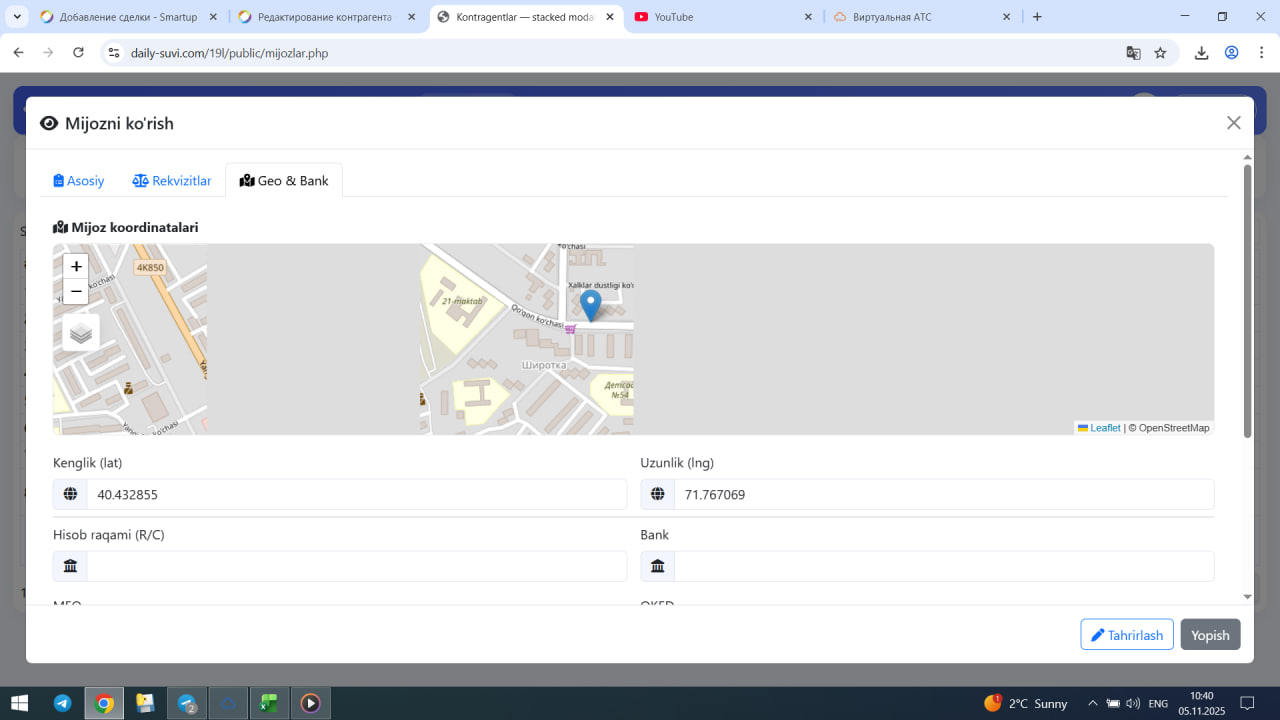Focus the Uzunlik (lng) input field

click(x=944, y=494)
